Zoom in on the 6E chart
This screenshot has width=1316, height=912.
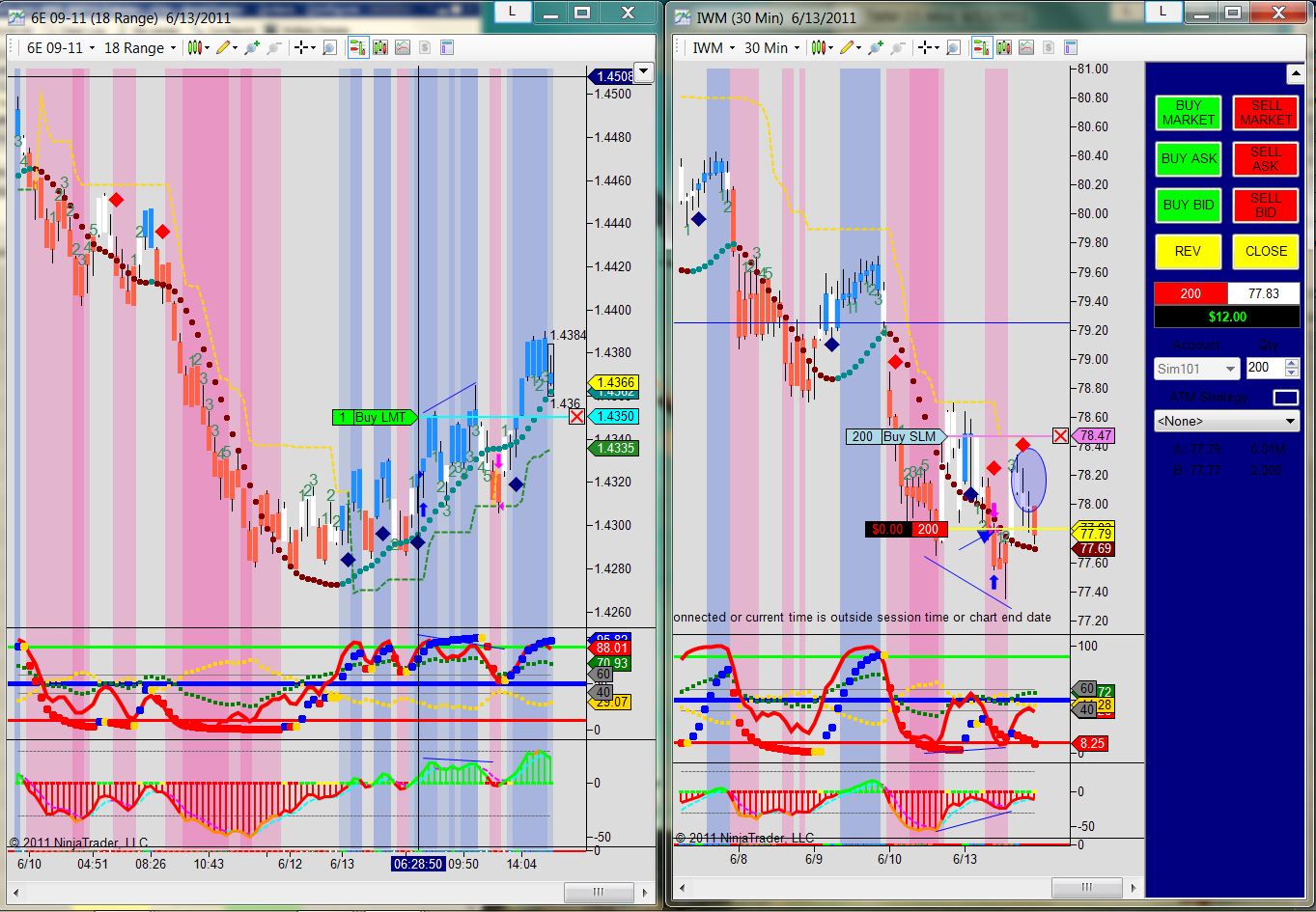coord(252,47)
